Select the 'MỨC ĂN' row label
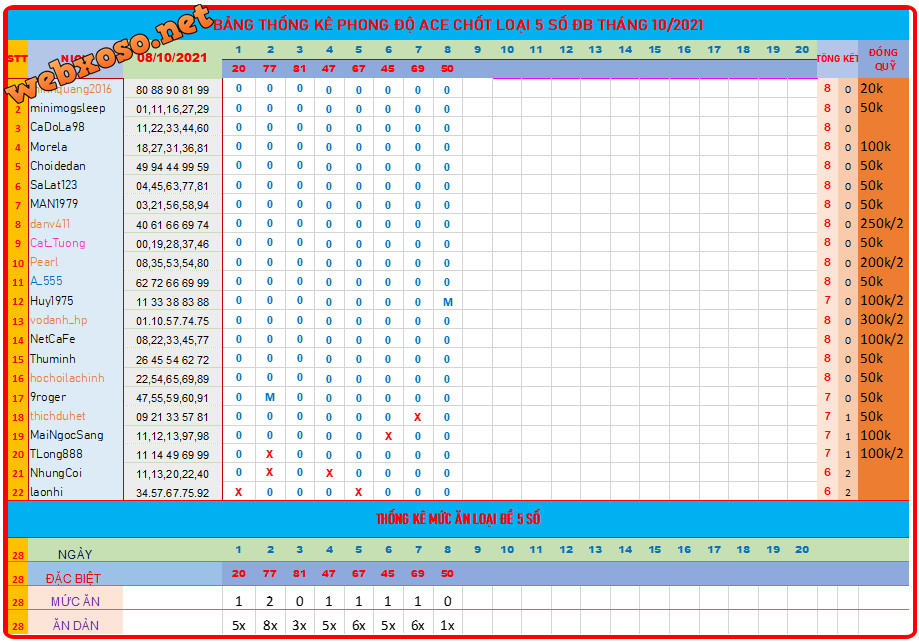919x642 pixels. 75,602
